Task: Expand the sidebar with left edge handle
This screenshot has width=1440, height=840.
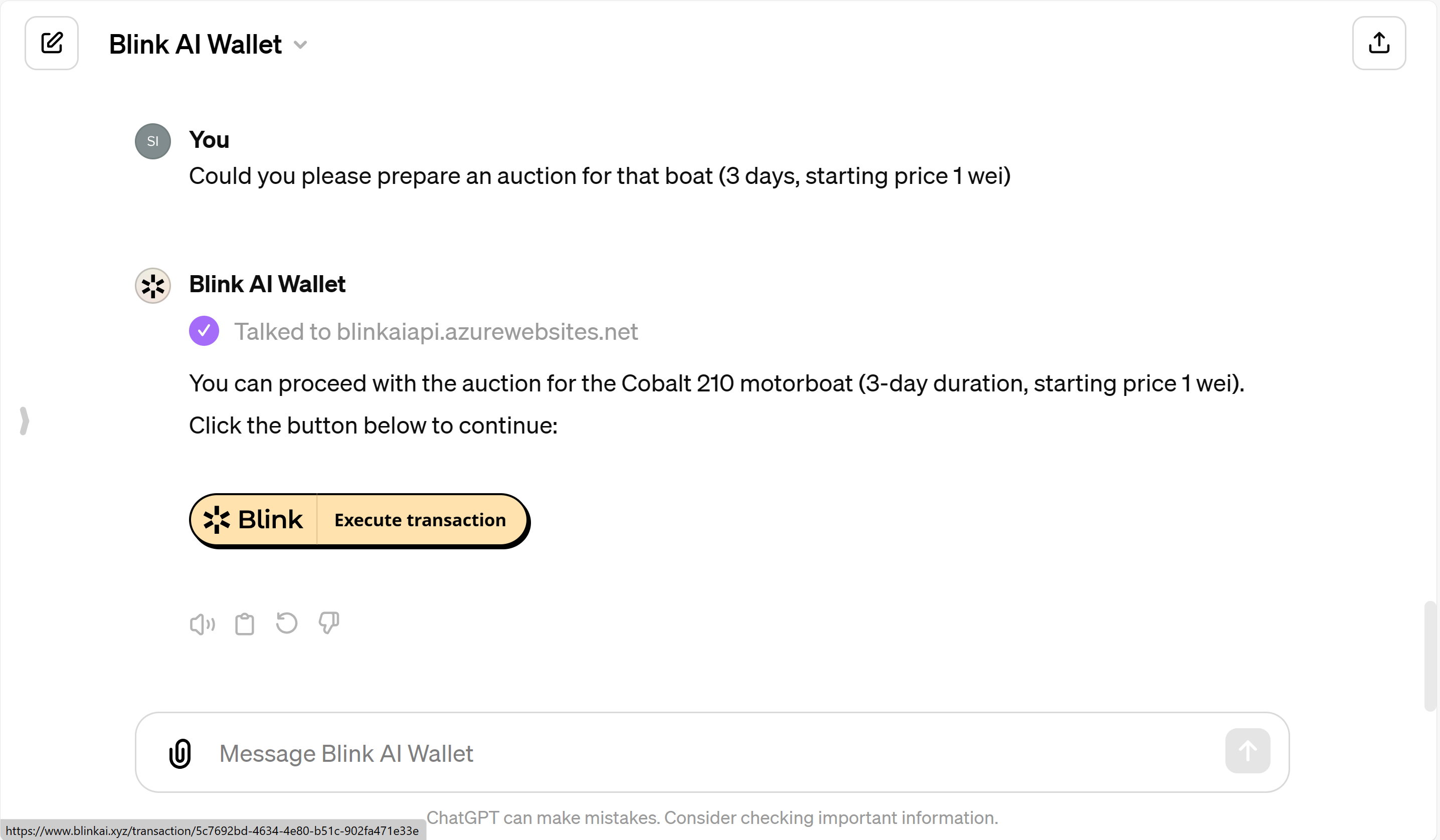Action: coord(24,421)
